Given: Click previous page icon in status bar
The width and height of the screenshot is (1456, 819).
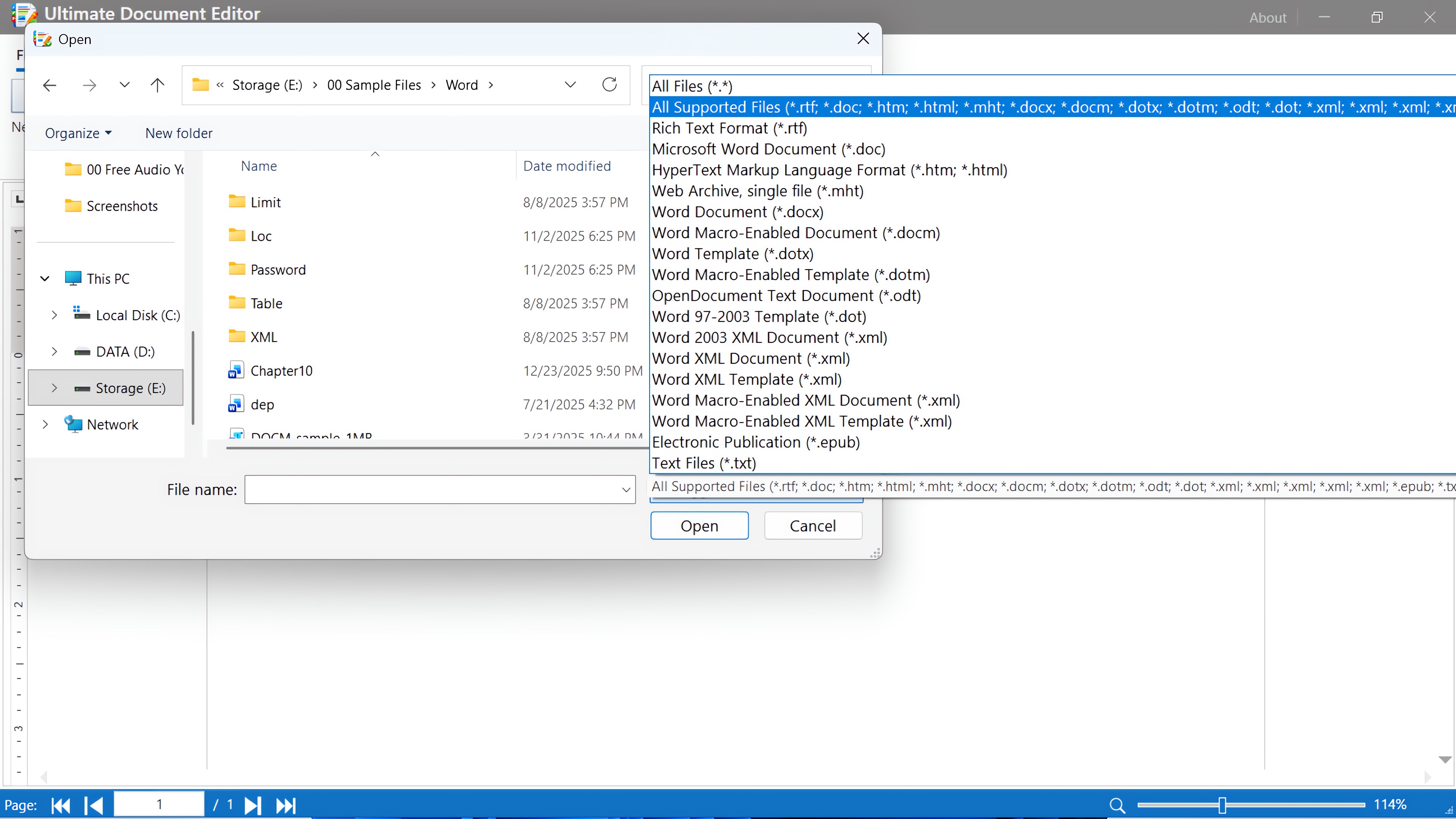Looking at the screenshot, I should pyautogui.click(x=93, y=805).
